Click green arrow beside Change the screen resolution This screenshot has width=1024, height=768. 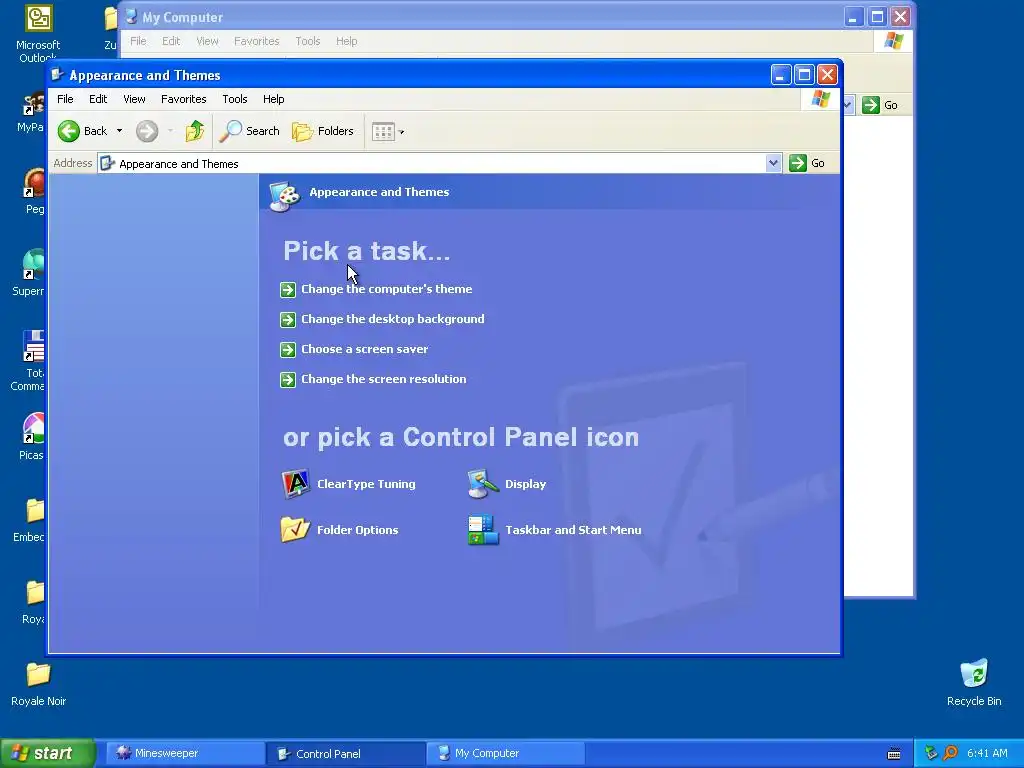point(288,379)
